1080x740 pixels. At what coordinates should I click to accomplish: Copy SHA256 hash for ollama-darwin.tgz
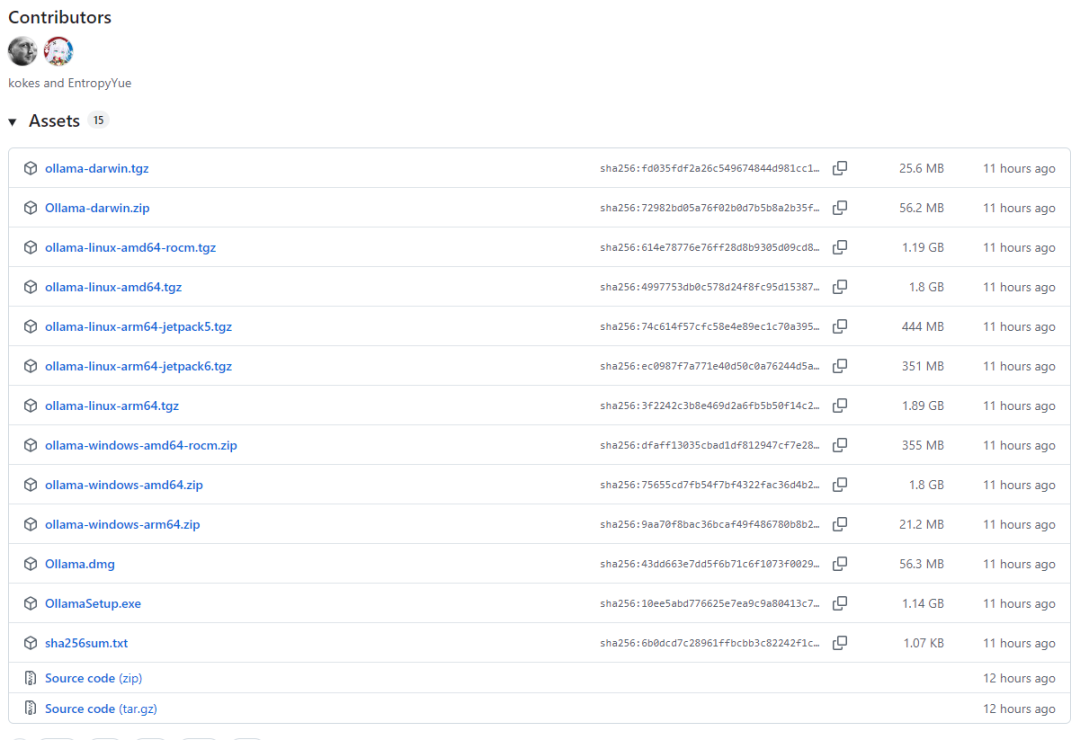tap(840, 168)
